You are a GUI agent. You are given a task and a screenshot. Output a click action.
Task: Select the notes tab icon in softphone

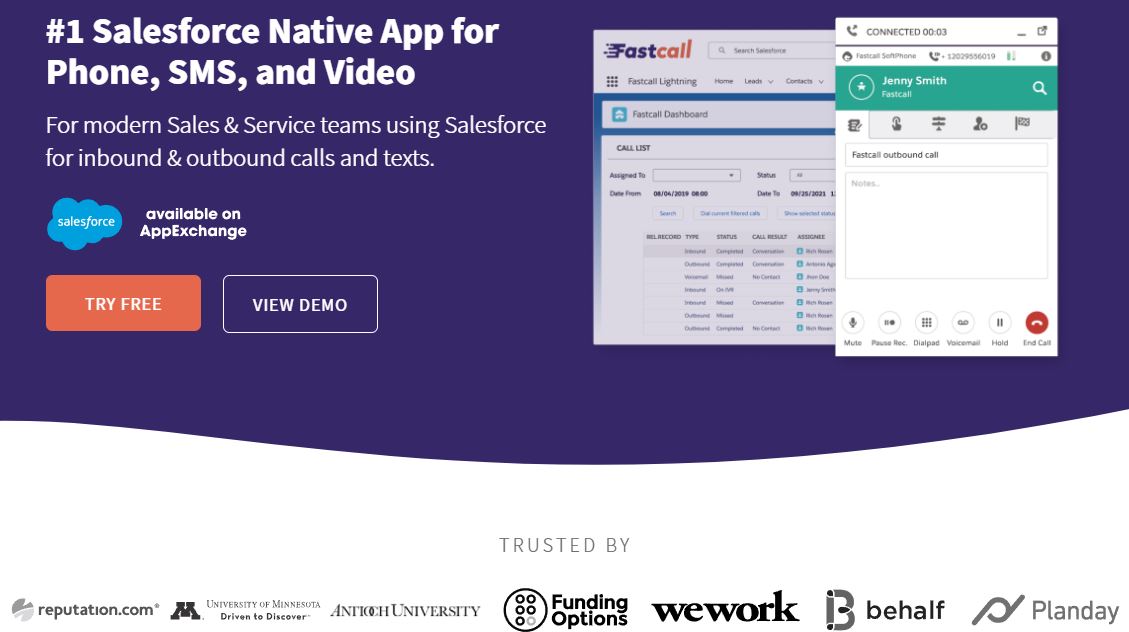[855, 125]
